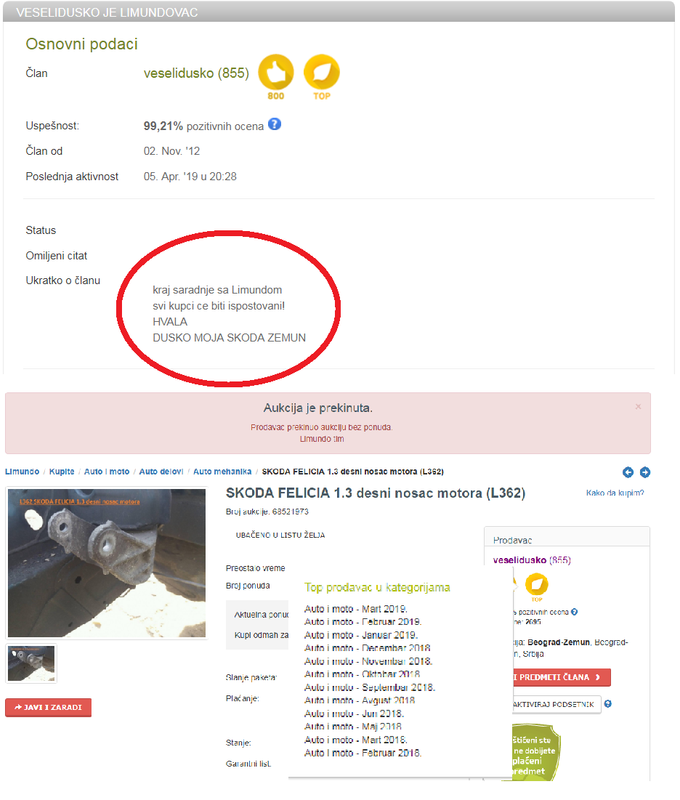Open help icon next to pozitivnih ocena

[x=274, y=124]
